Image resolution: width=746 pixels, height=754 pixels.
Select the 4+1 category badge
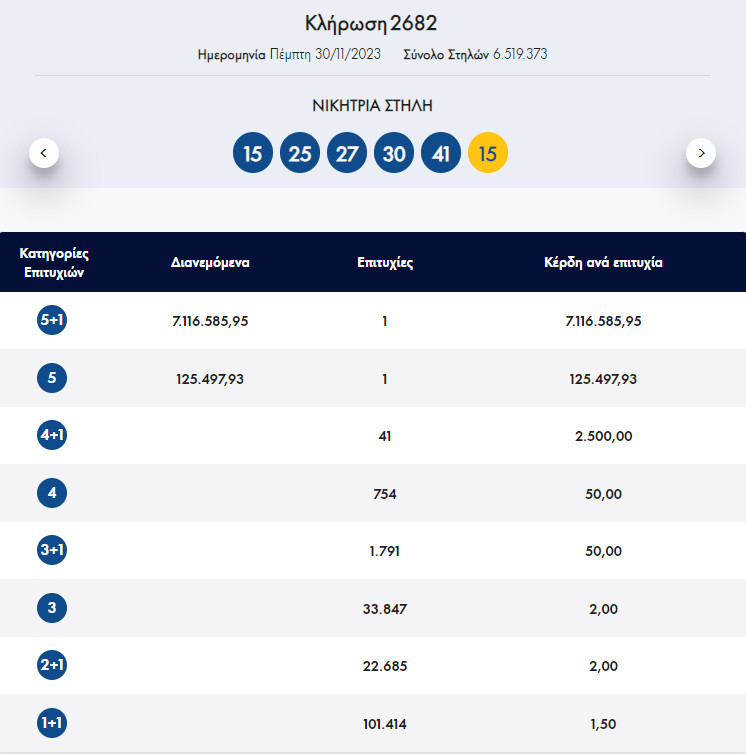(51, 436)
